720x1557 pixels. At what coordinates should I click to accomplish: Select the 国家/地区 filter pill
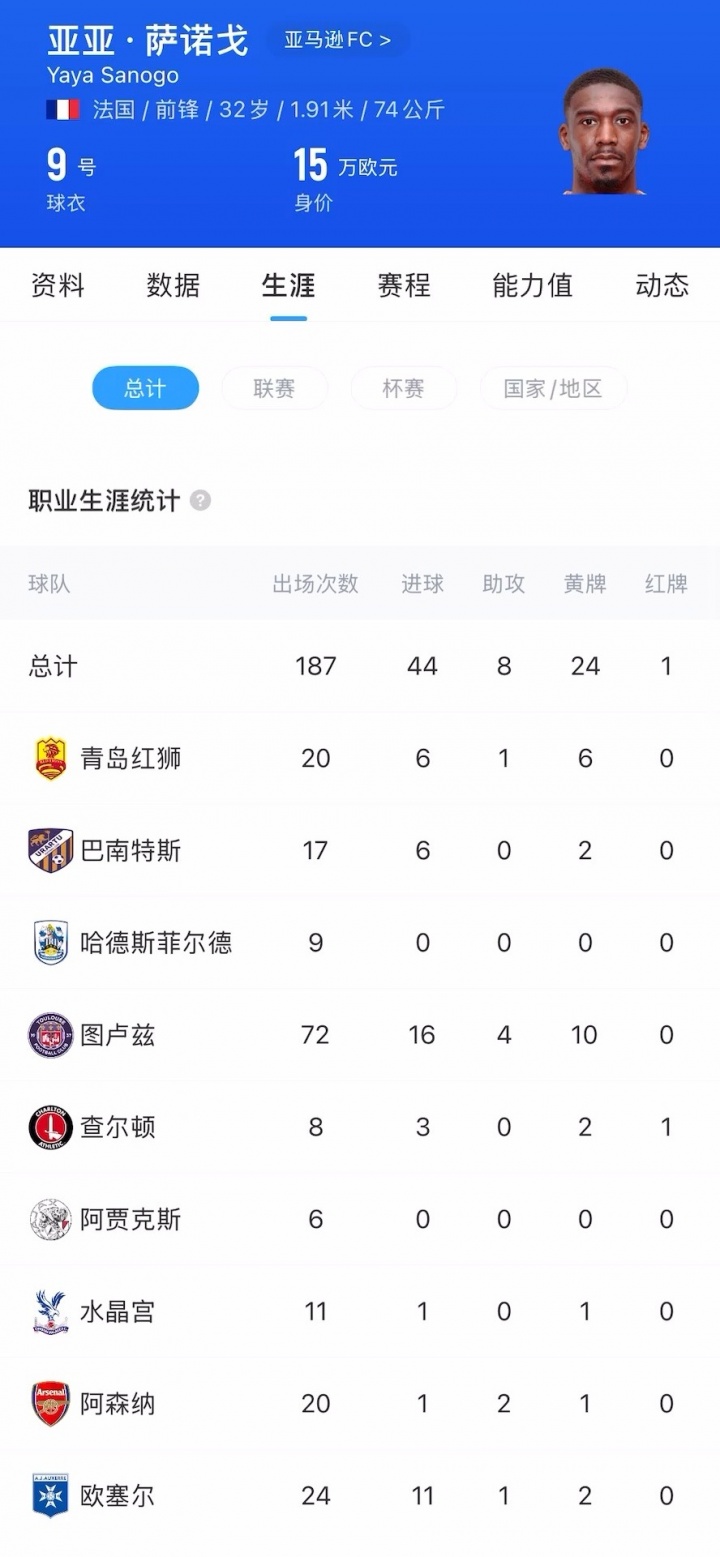[553, 388]
